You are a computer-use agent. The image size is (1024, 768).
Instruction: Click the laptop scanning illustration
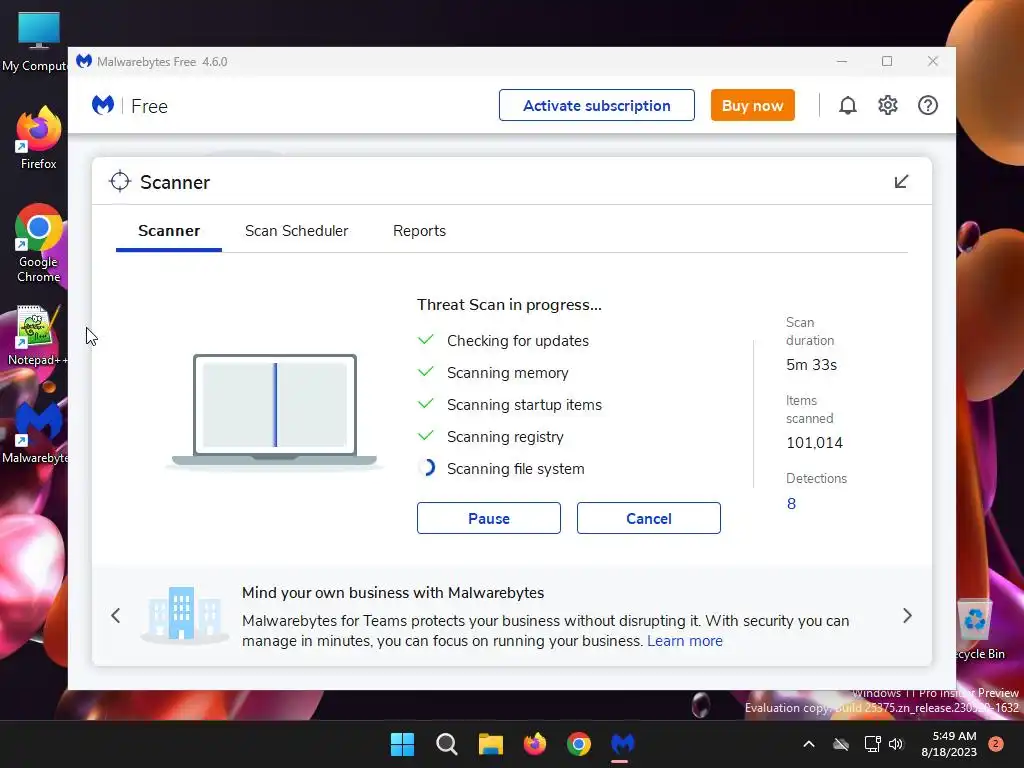274,411
